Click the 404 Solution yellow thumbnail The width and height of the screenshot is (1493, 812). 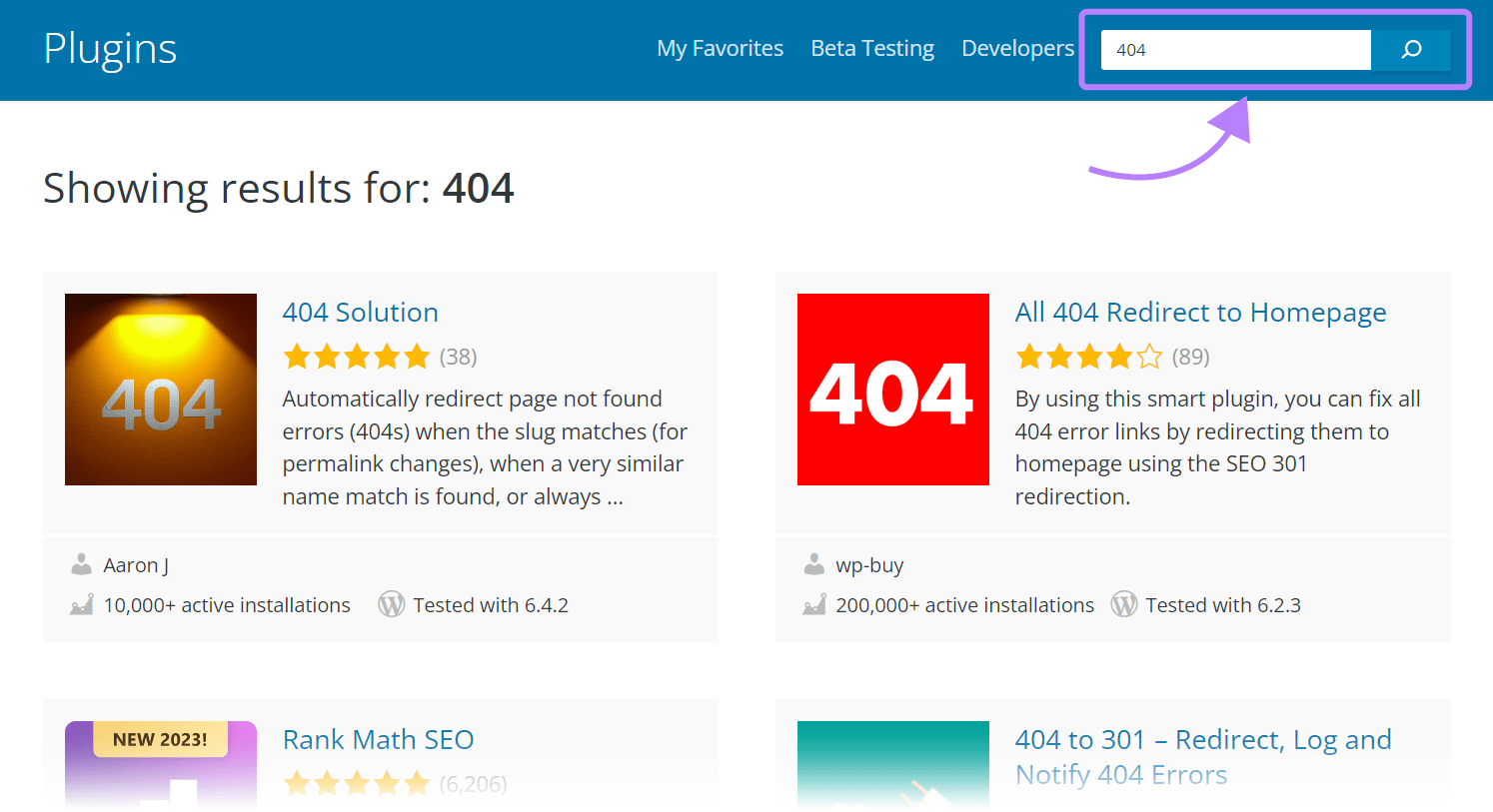pyautogui.click(x=160, y=389)
